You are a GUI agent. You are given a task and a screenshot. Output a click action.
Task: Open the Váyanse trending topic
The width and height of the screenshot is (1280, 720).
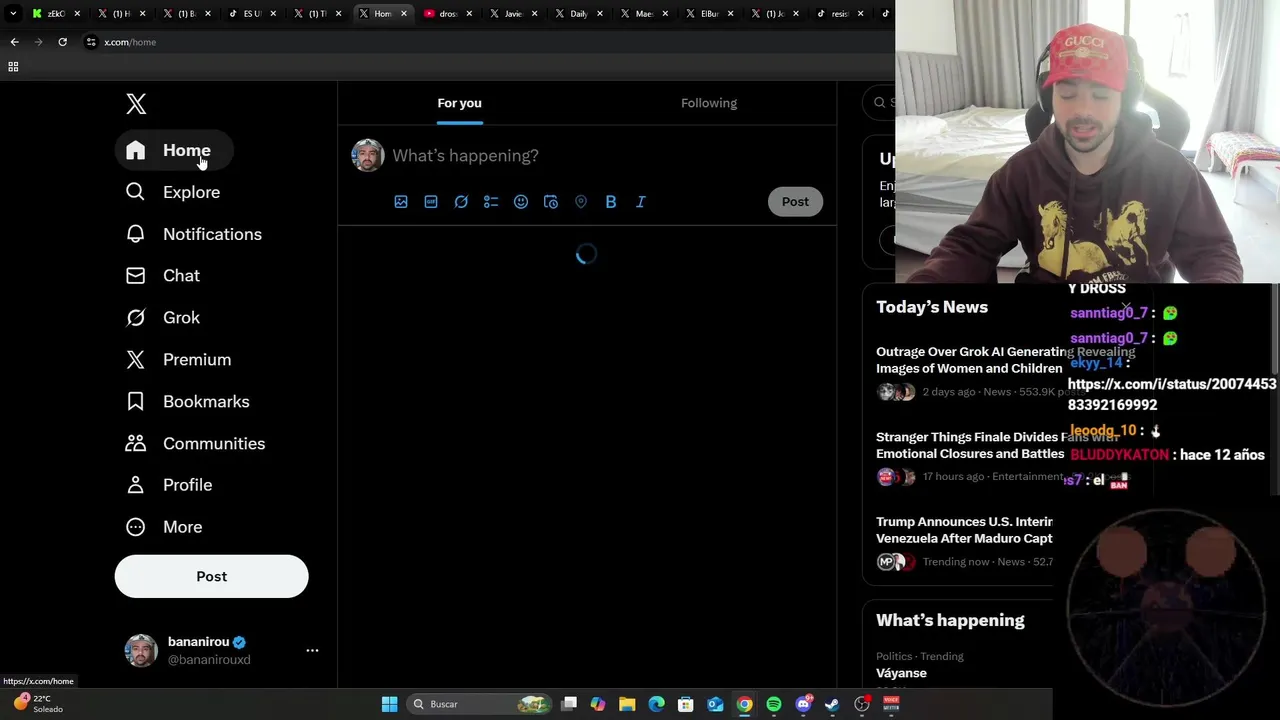point(901,673)
